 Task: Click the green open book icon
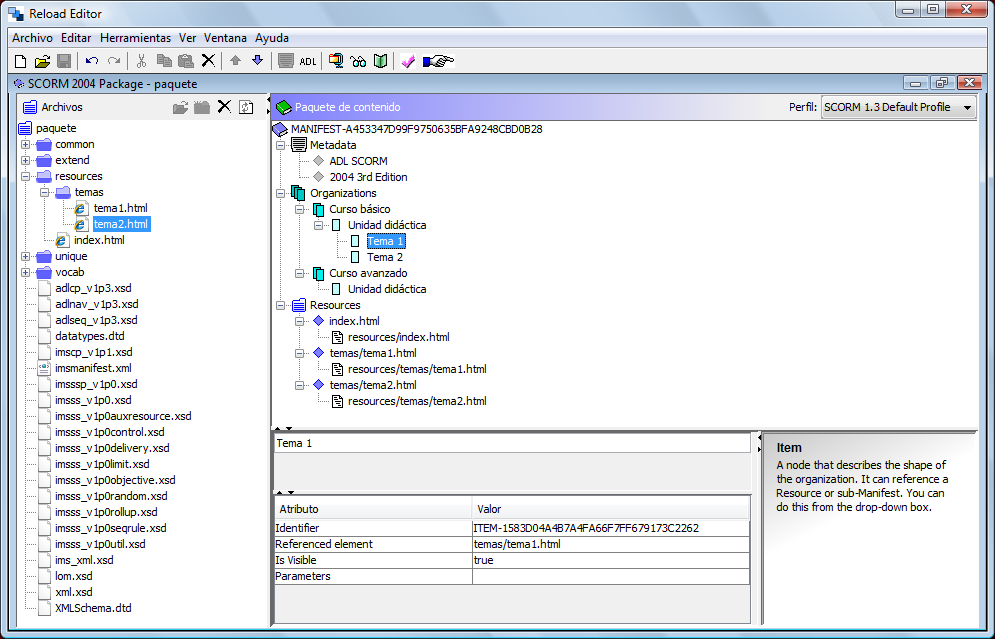coord(380,61)
